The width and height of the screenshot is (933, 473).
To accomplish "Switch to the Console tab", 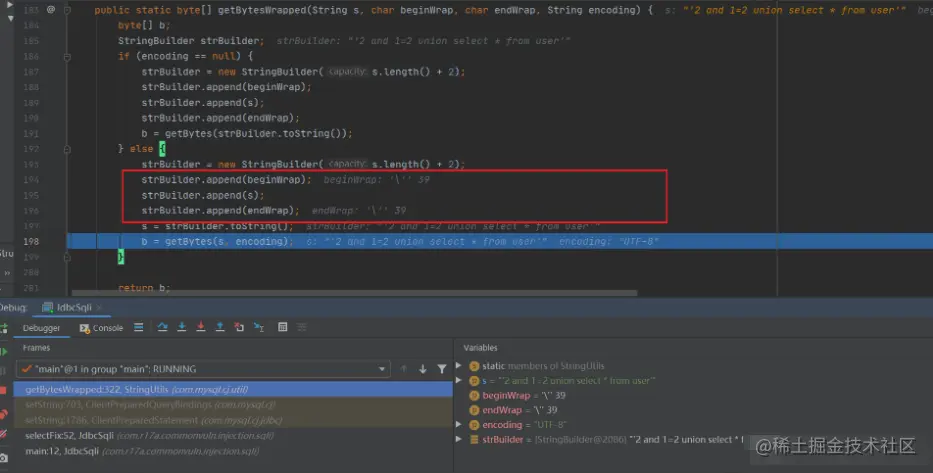I will coord(102,328).
